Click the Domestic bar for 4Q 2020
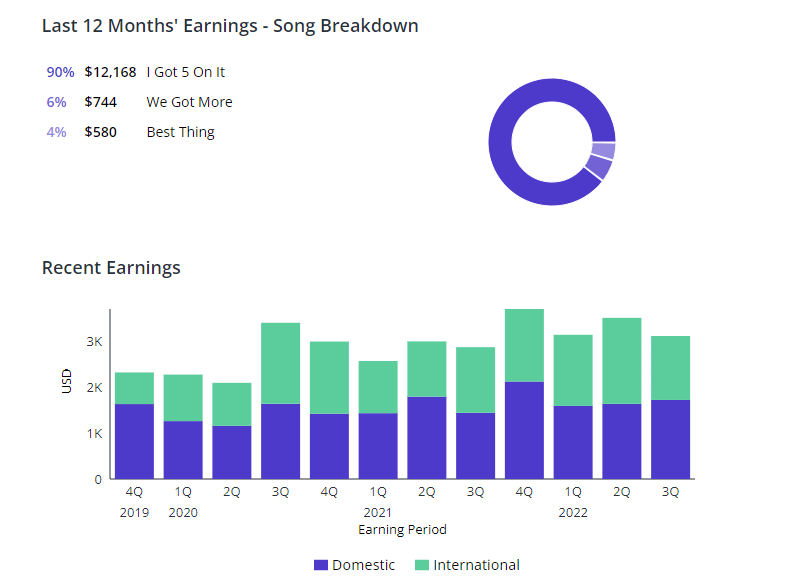 click(x=329, y=446)
